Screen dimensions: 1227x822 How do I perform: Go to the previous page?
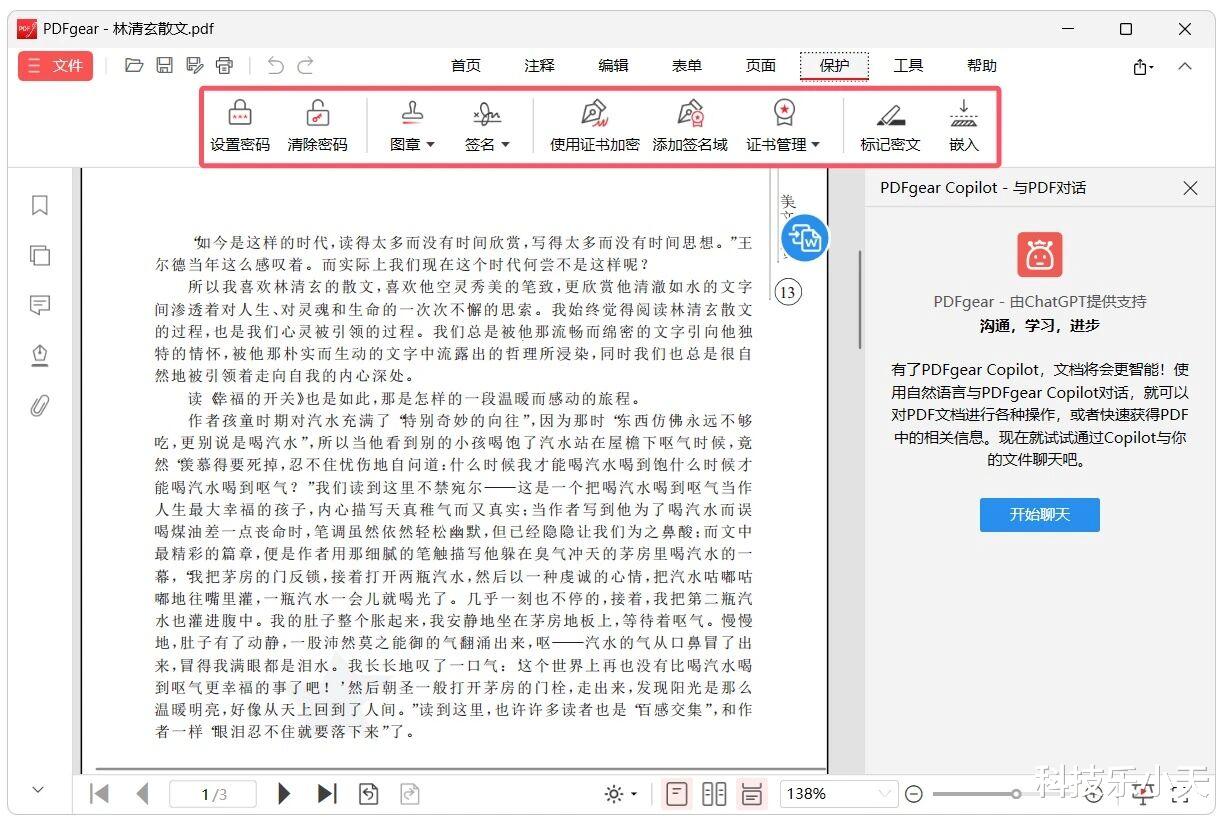pos(142,794)
